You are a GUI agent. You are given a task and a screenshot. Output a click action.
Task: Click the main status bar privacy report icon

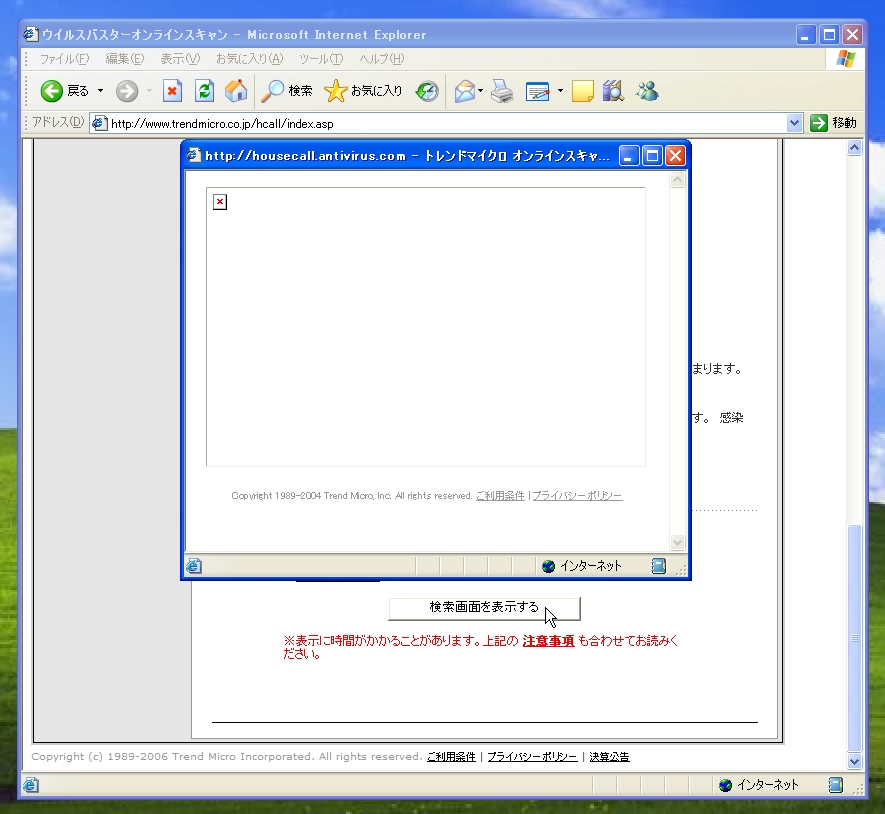coord(835,785)
